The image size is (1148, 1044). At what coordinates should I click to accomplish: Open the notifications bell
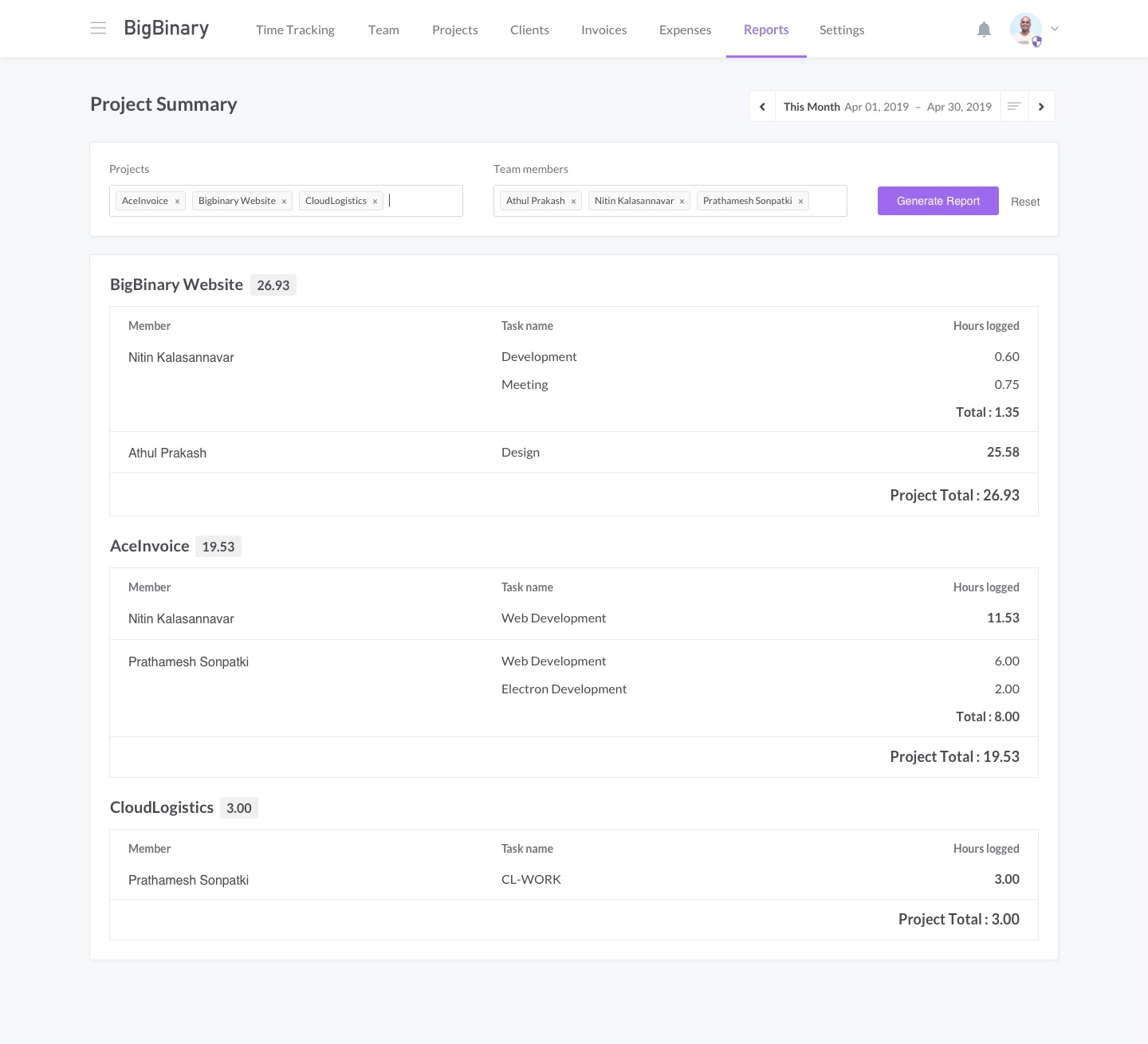(985, 29)
